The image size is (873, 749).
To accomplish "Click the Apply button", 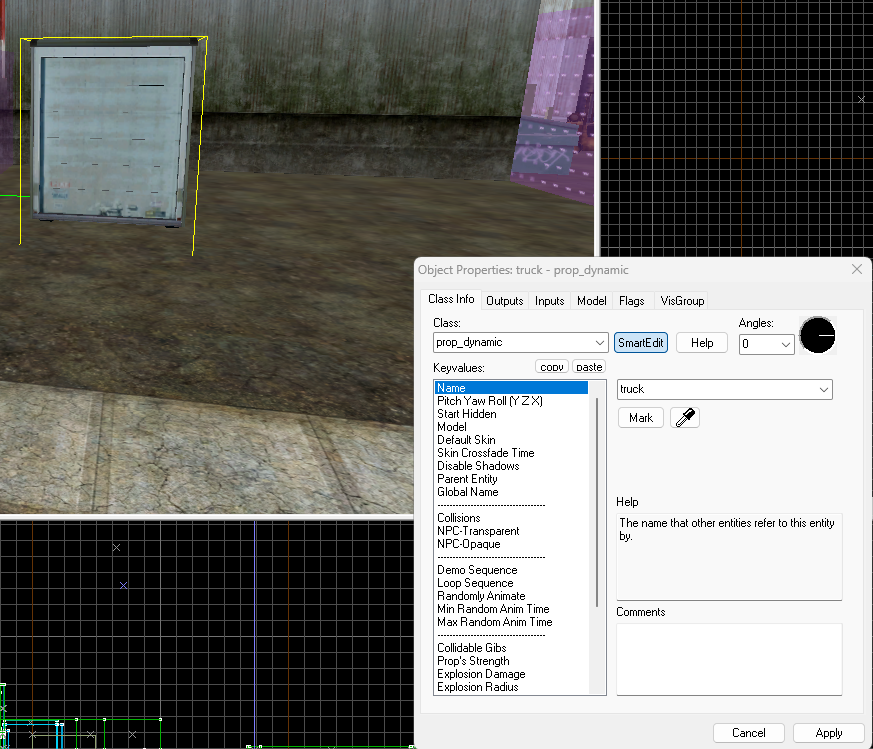I will click(828, 733).
